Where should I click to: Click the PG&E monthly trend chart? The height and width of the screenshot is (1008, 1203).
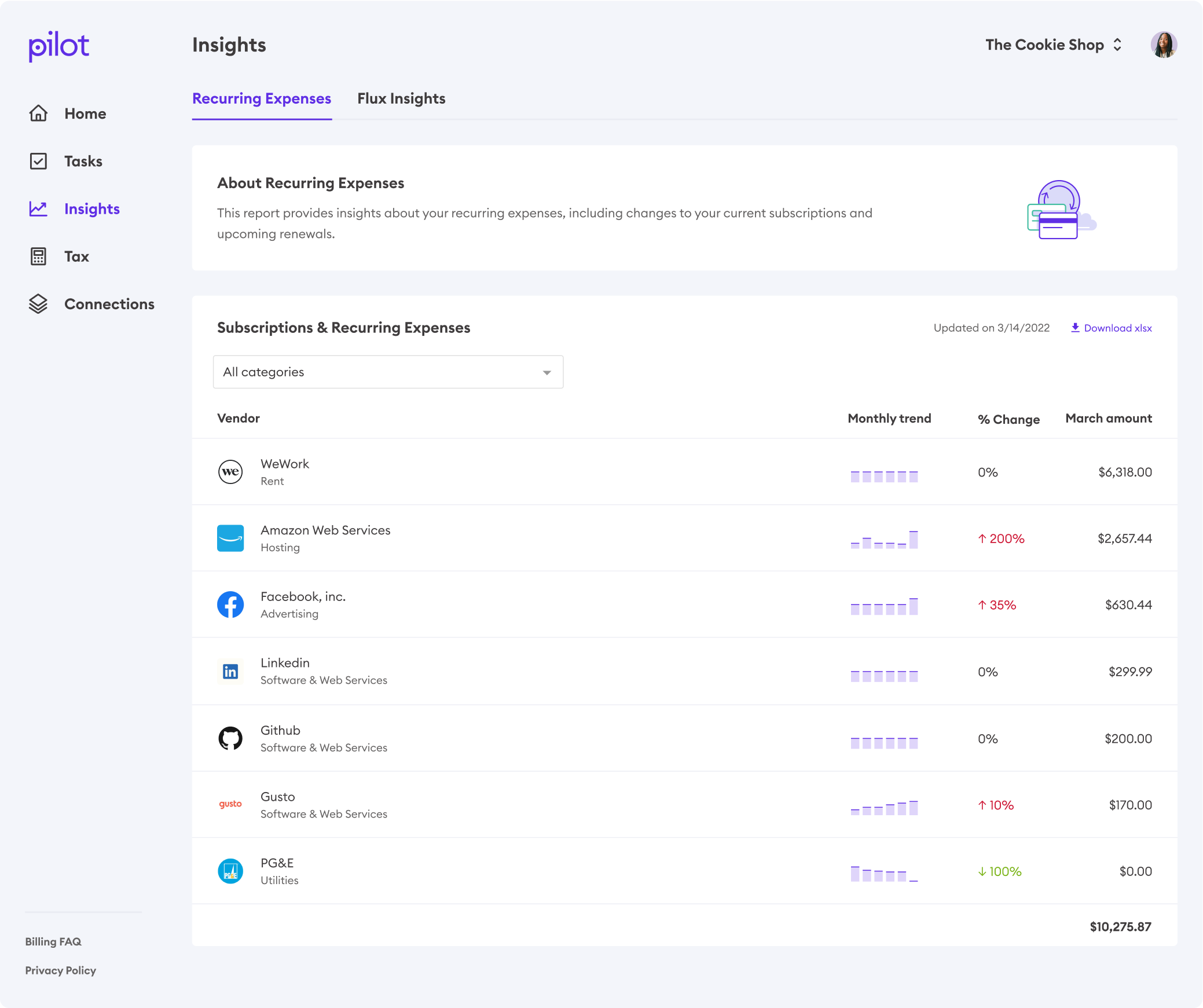pos(884,874)
